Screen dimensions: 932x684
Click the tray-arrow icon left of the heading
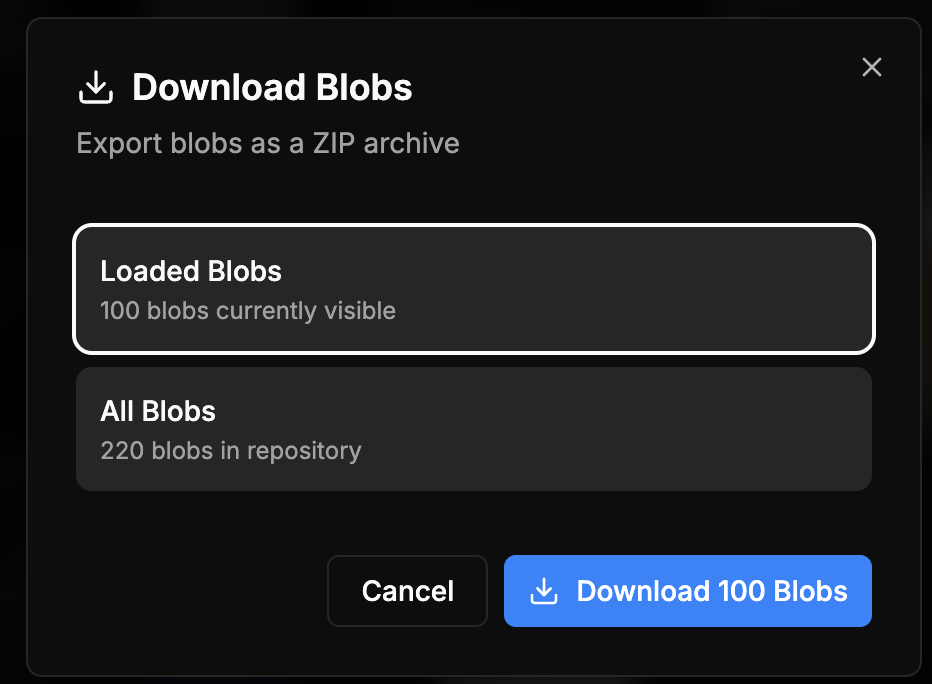pyautogui.click(x=95, y=88)
